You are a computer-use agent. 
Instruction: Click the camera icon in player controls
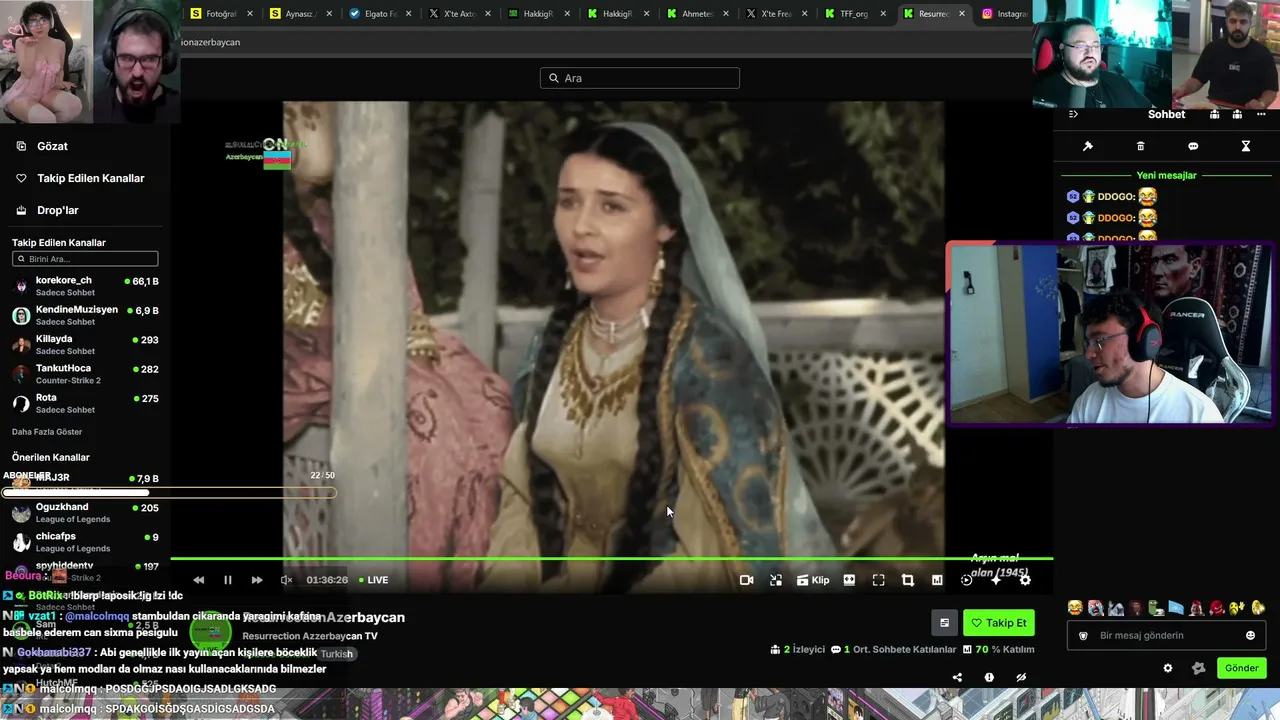coord(746,580)
